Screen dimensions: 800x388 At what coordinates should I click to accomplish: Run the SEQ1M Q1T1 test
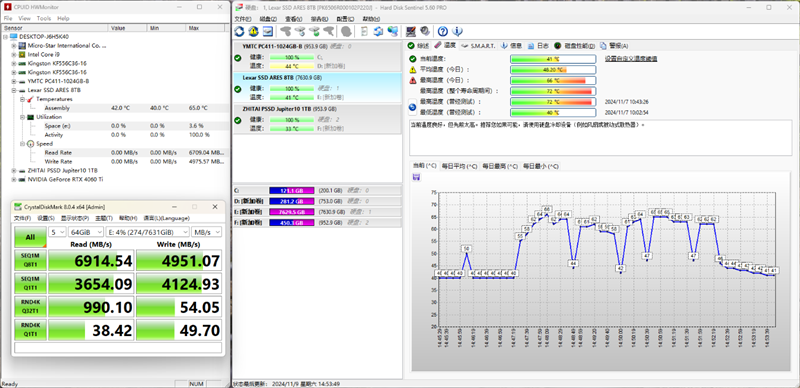[x=30, y=284]
